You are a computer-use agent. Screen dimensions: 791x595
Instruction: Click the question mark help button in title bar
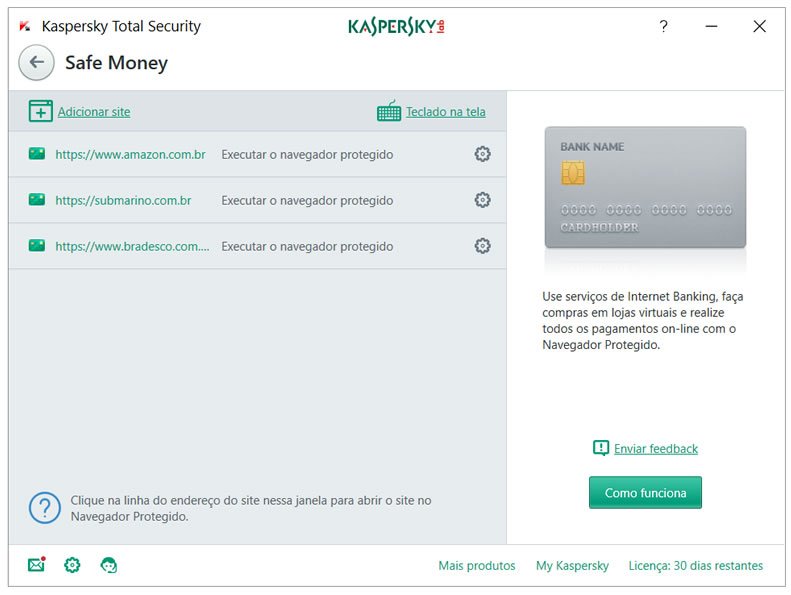pyautogui.click(x=663, y=26)
